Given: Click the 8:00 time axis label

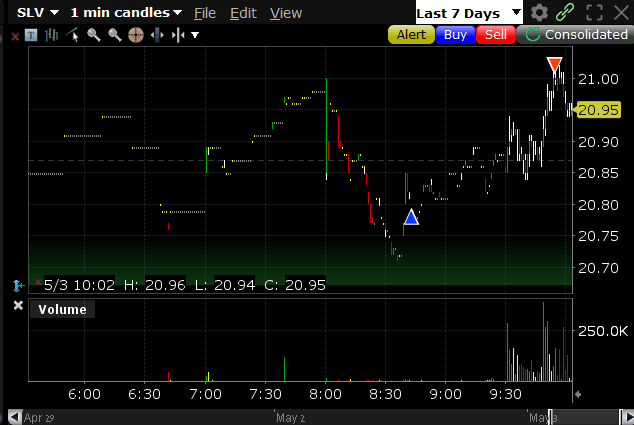Looking at the screenshot, I should (x=325, y=394).
